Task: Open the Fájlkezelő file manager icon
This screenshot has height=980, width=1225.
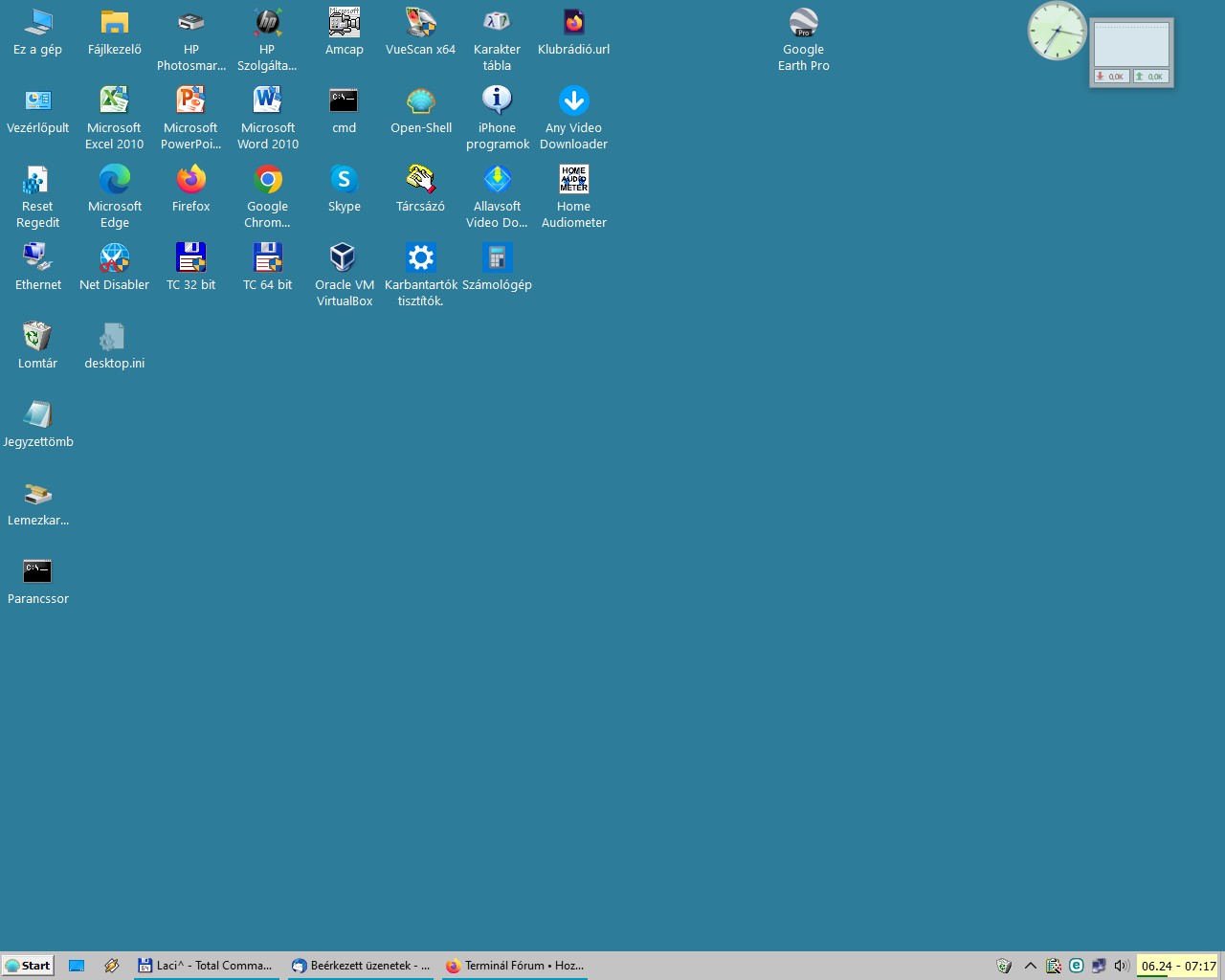Action: (115, 32)
